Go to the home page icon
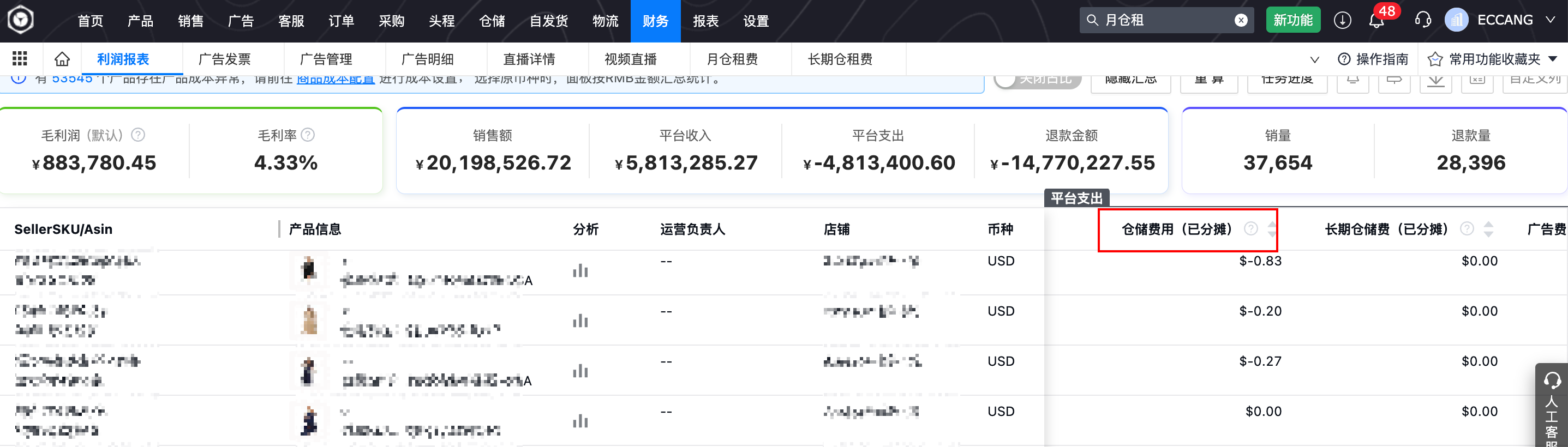 62,59
